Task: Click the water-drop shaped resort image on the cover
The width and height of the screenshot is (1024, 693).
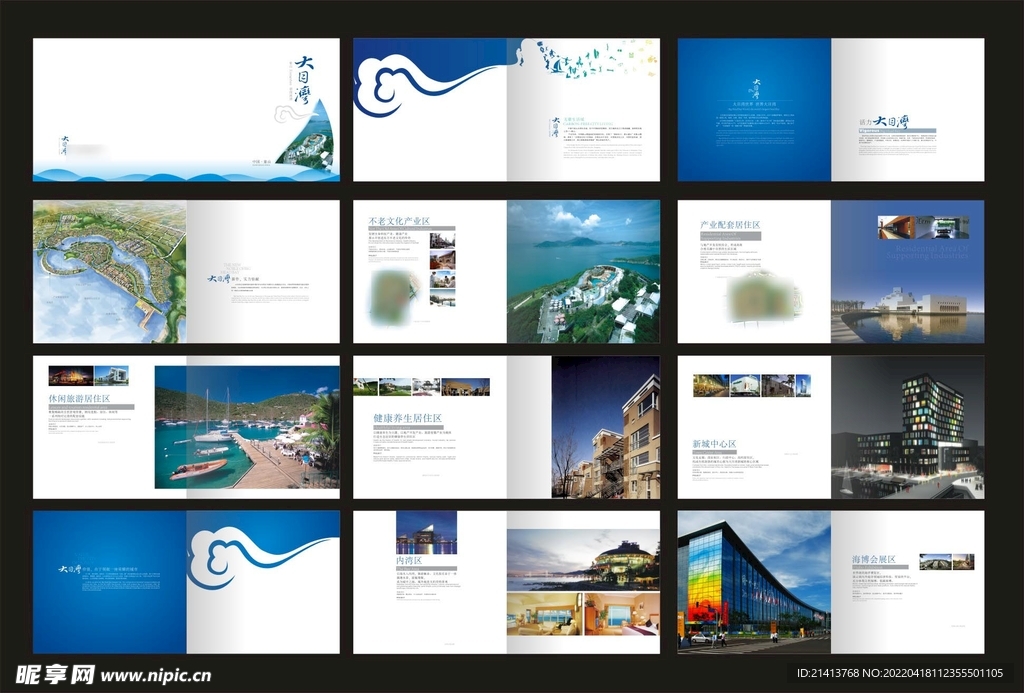Action: coord(308,140)
